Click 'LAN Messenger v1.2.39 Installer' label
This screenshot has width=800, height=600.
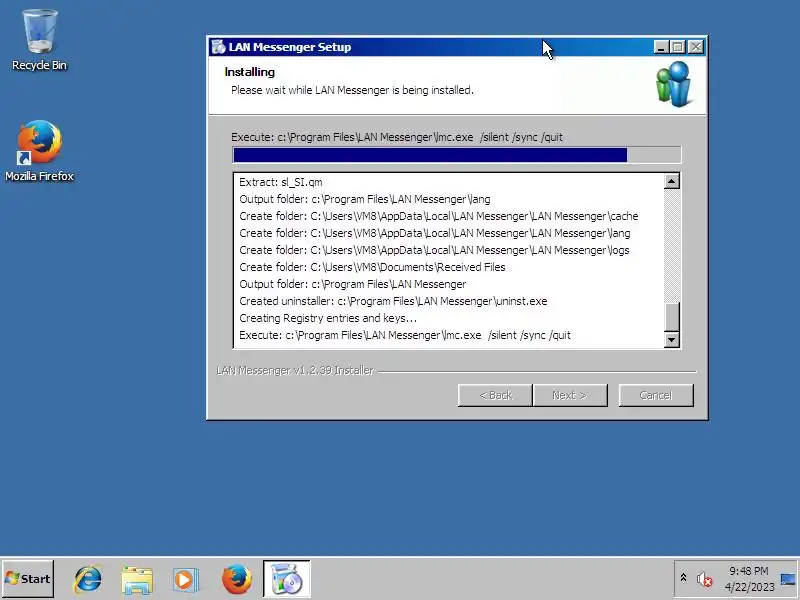click(295, 370)
